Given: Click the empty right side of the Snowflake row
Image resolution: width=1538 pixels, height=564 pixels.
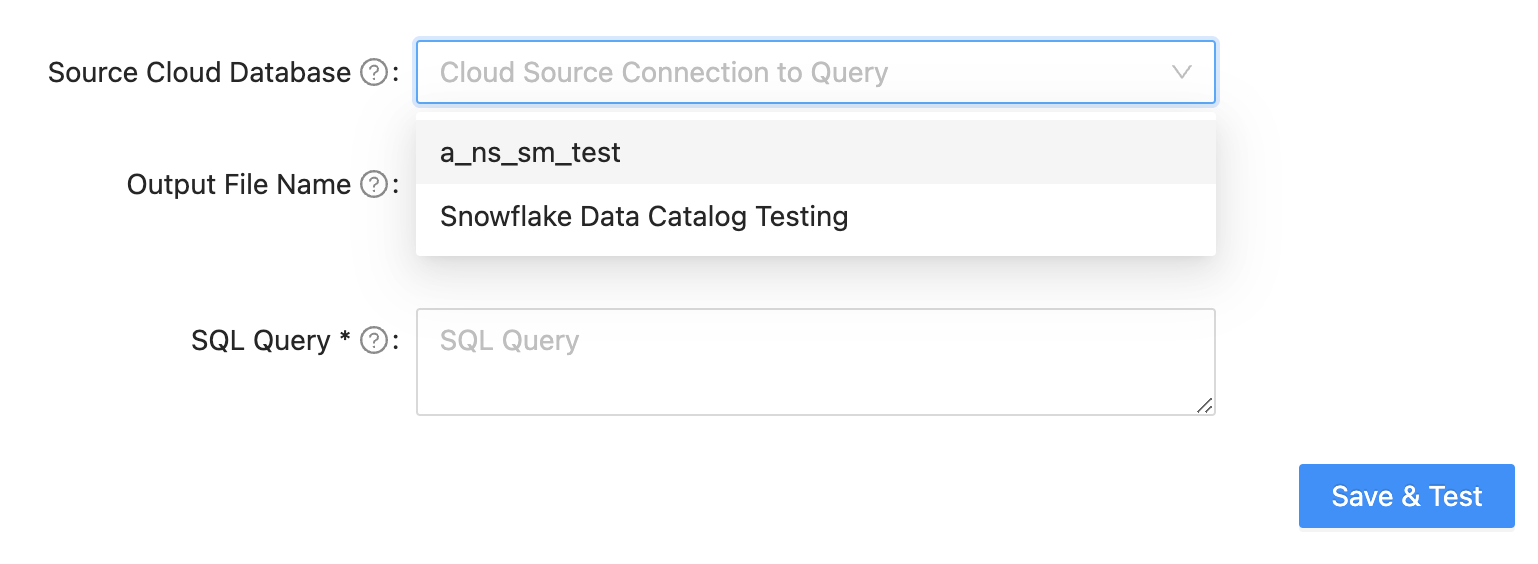Looking at the screenshot, I should click(1050, 216).
